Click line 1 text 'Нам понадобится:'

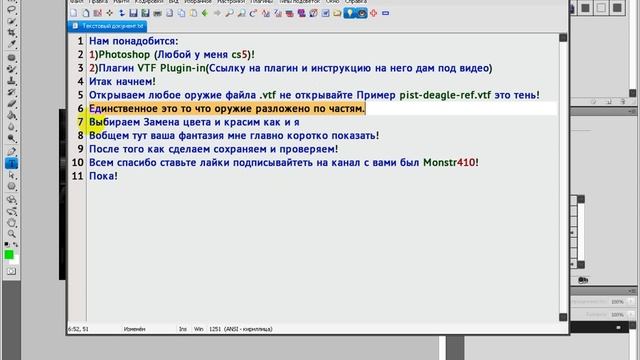click(x=133, y=41)
